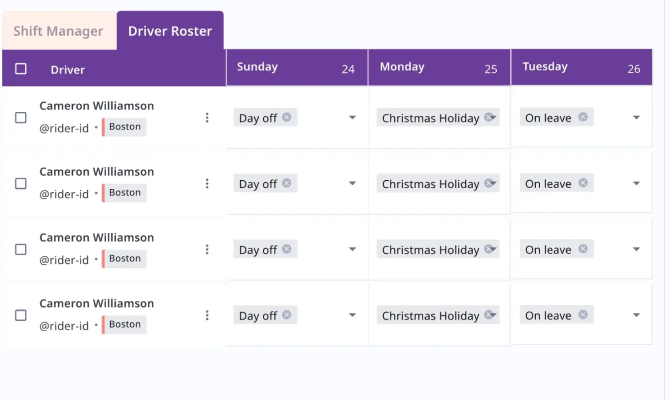Expand the Monday dropdown in the fourth row

(x=494, y=315)
